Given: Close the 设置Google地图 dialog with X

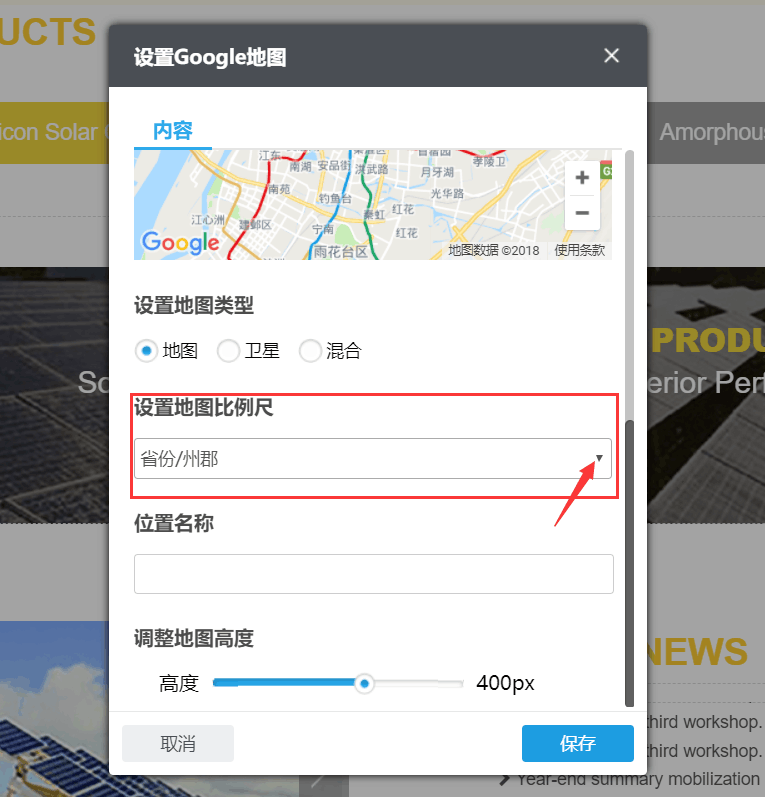Looking at the screenshot, I should tap(611, 56).
